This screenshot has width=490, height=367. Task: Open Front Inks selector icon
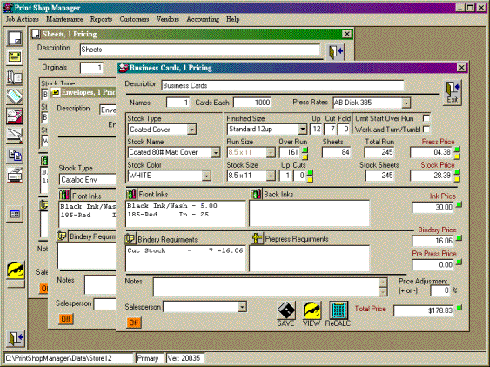131,194
